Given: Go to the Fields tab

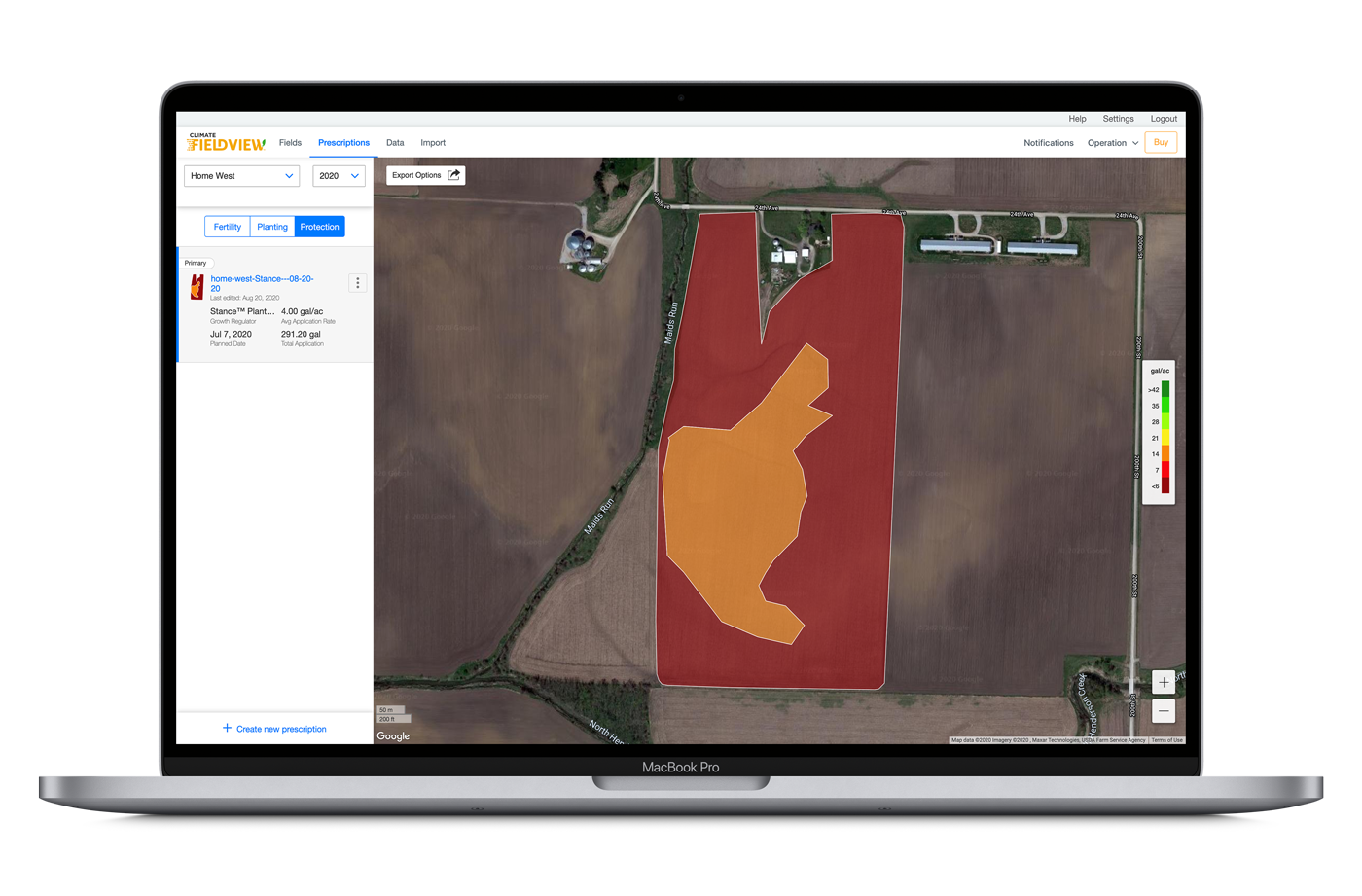Looking at the screenshot, I should click(290, 143).
